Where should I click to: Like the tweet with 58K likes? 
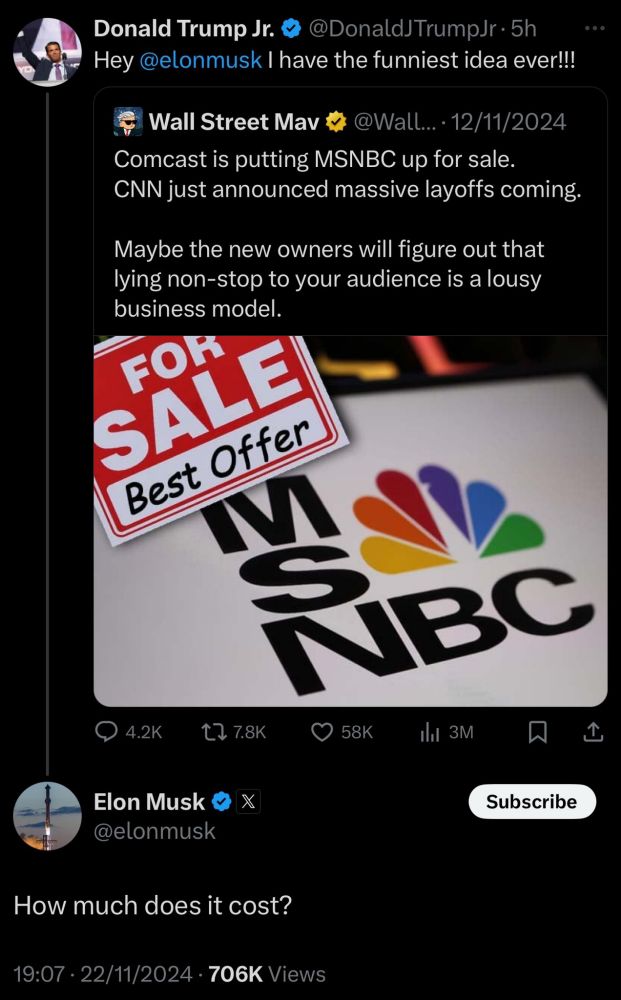point(322,733)
